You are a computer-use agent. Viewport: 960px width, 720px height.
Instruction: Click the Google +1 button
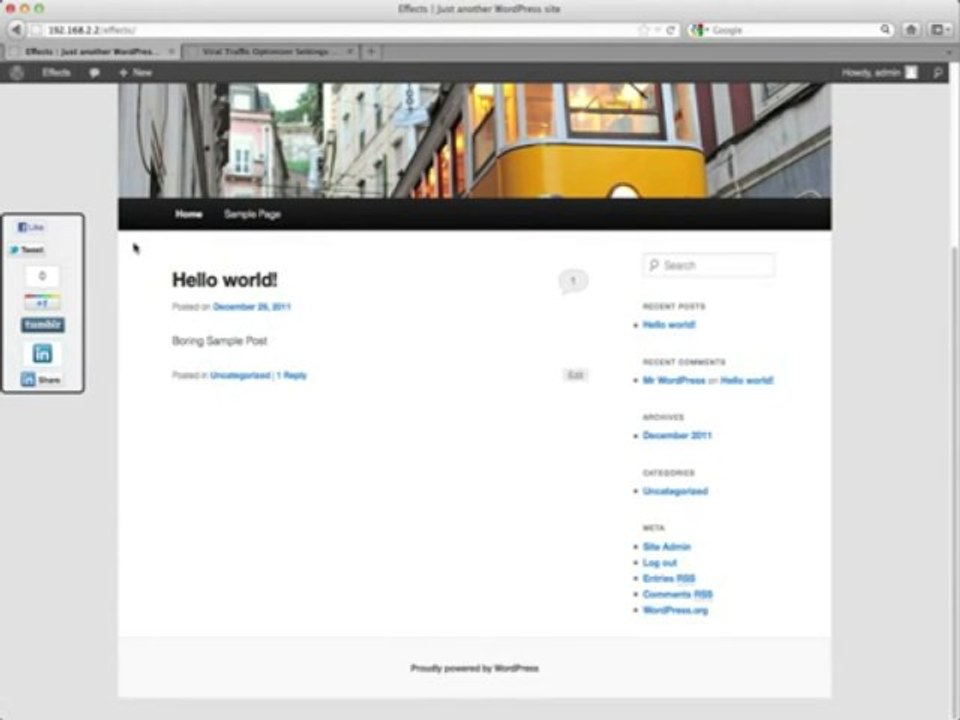click(x=42, y=301)
